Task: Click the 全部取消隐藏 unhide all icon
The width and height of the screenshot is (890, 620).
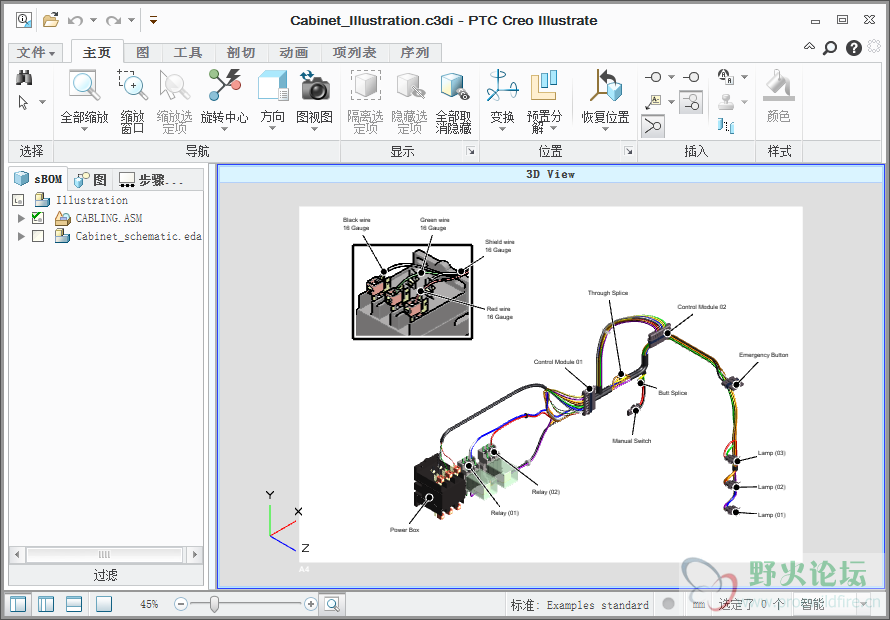Action: 454,85
